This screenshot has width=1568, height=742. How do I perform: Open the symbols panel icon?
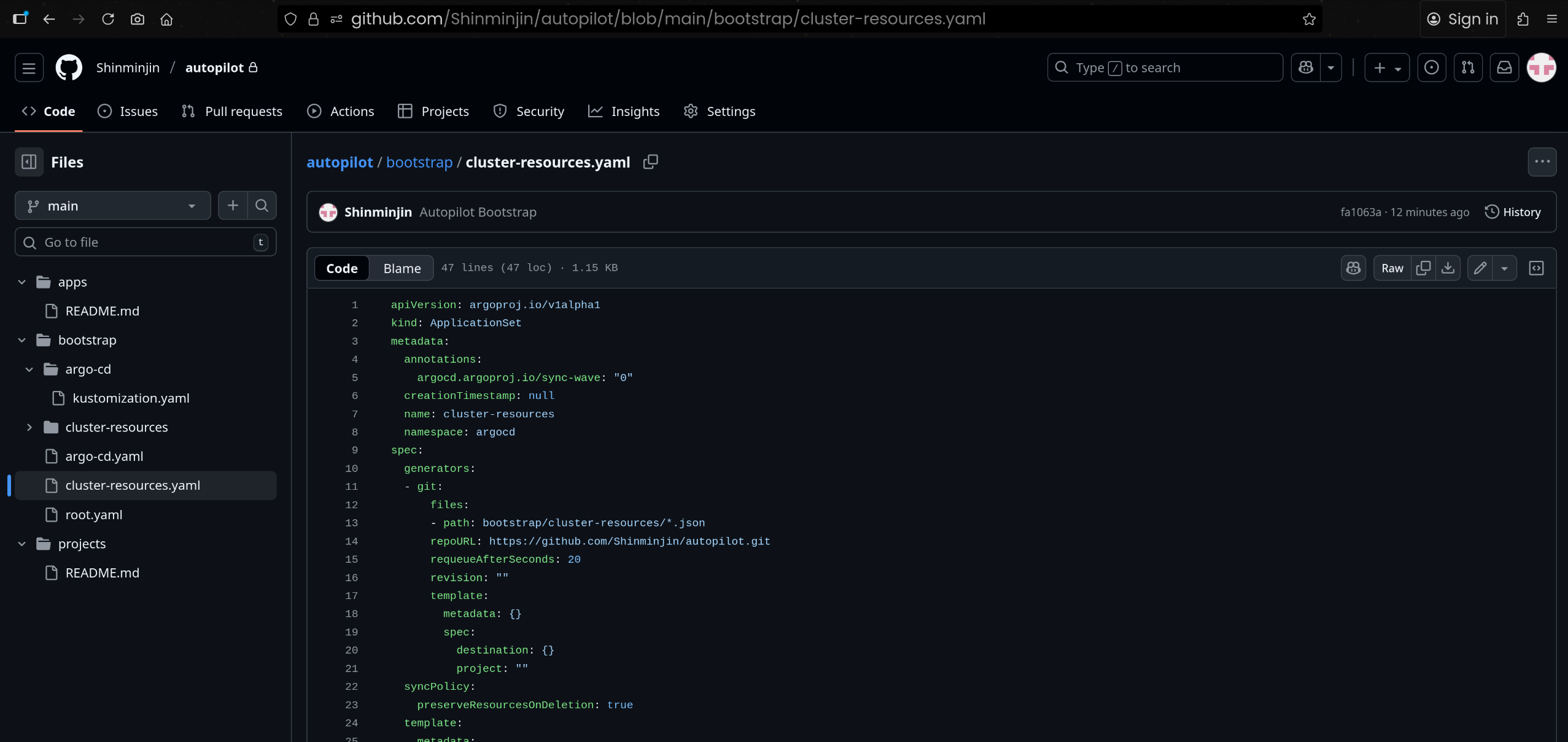pyautogui.click(x=1536, y=268)
